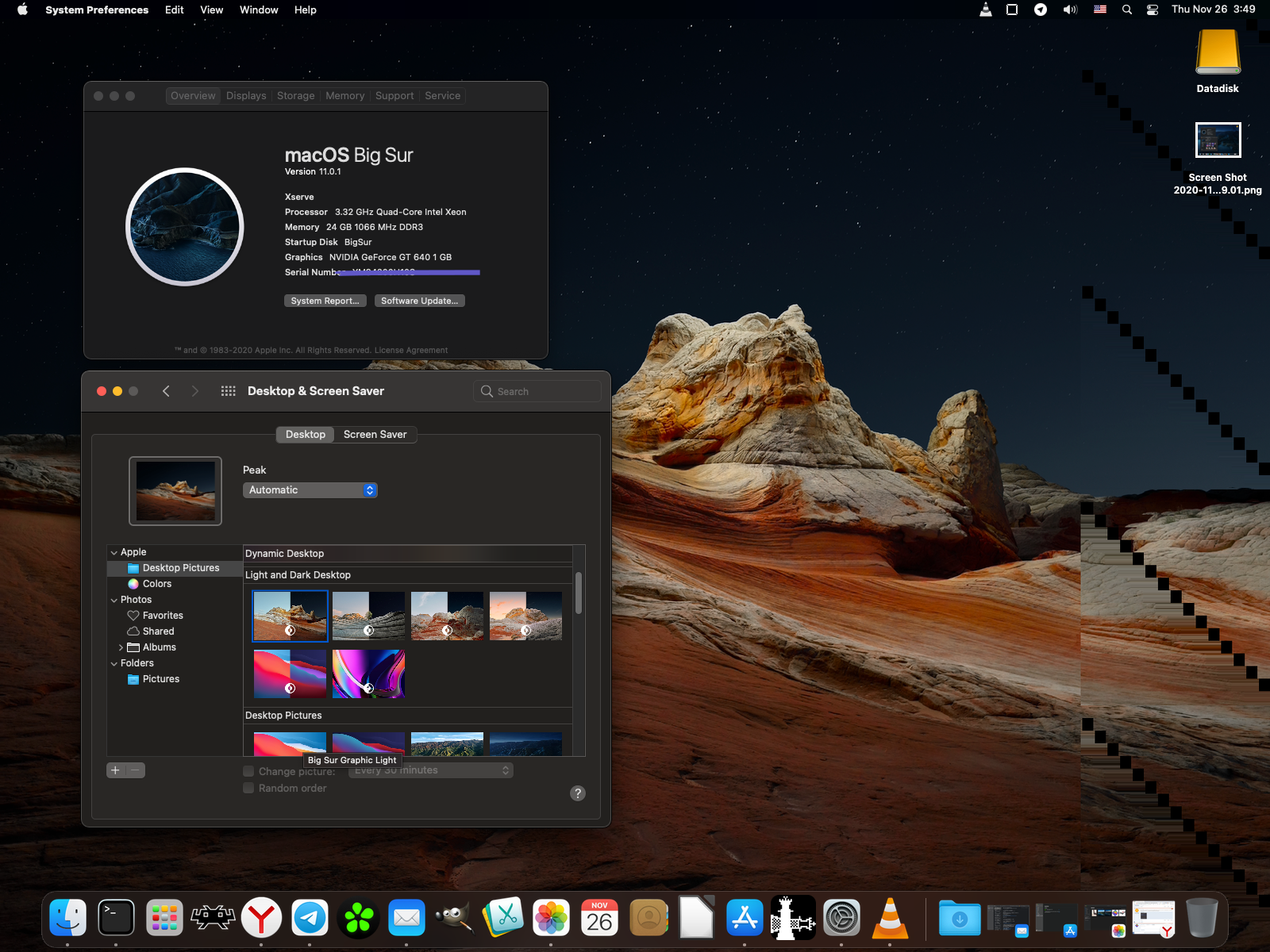The width and height of the screenshot is (1270, 952).
Task: Open Spotlight search in the menu bar
Action: 1126,10
